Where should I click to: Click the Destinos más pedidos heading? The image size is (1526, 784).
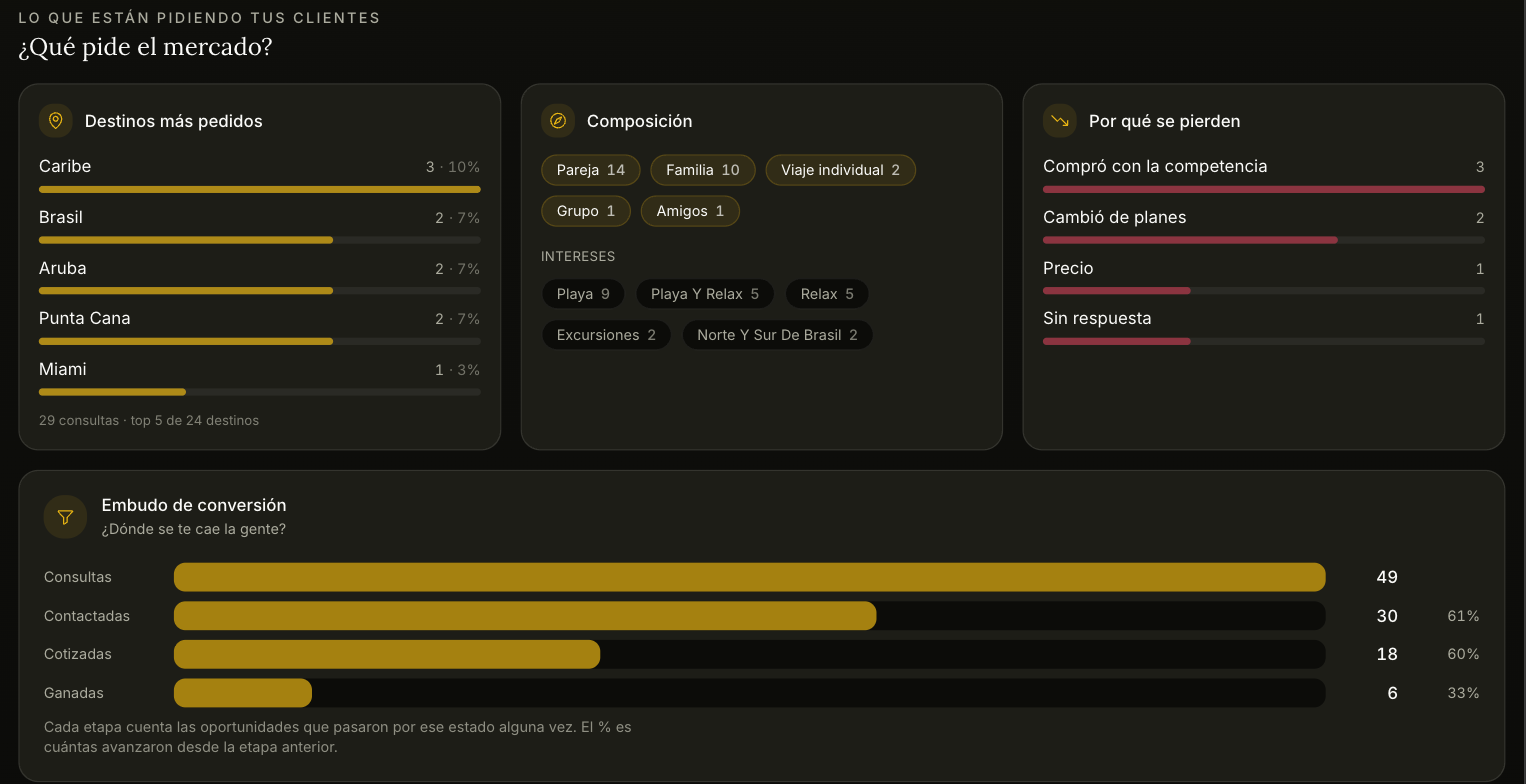point(174,121)
